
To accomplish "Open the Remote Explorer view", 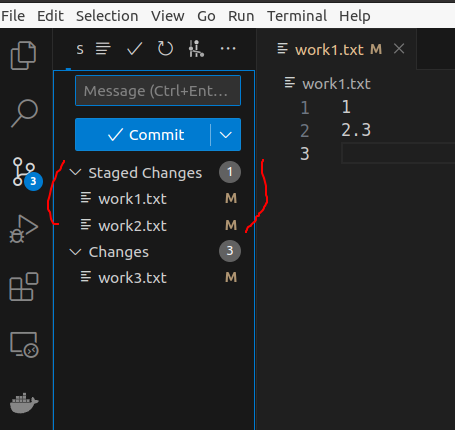I will (24, 345).
